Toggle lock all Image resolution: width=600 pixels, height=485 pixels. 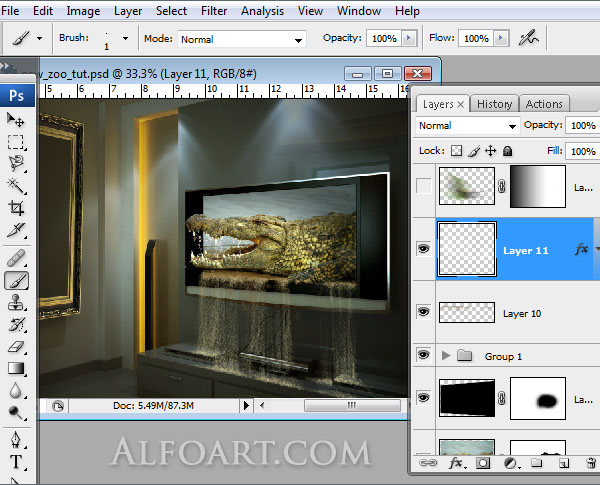(x=507, y=151)
